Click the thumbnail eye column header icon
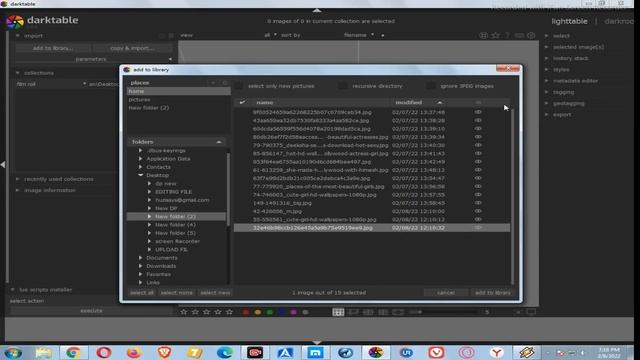Screen dimensions: 640x360 coord(478,102)
